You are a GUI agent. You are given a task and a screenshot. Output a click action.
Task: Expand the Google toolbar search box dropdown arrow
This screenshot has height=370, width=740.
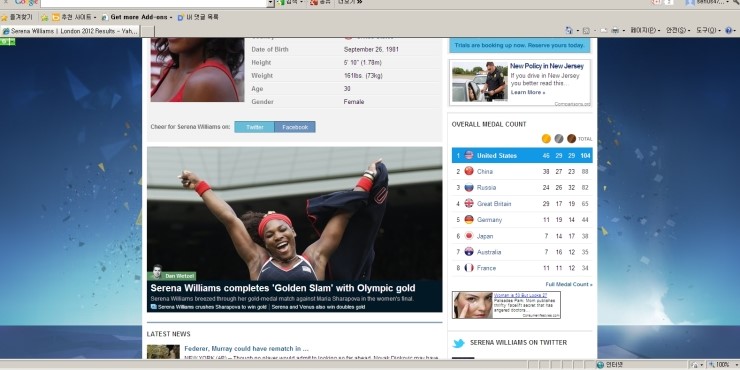[270, 3]
